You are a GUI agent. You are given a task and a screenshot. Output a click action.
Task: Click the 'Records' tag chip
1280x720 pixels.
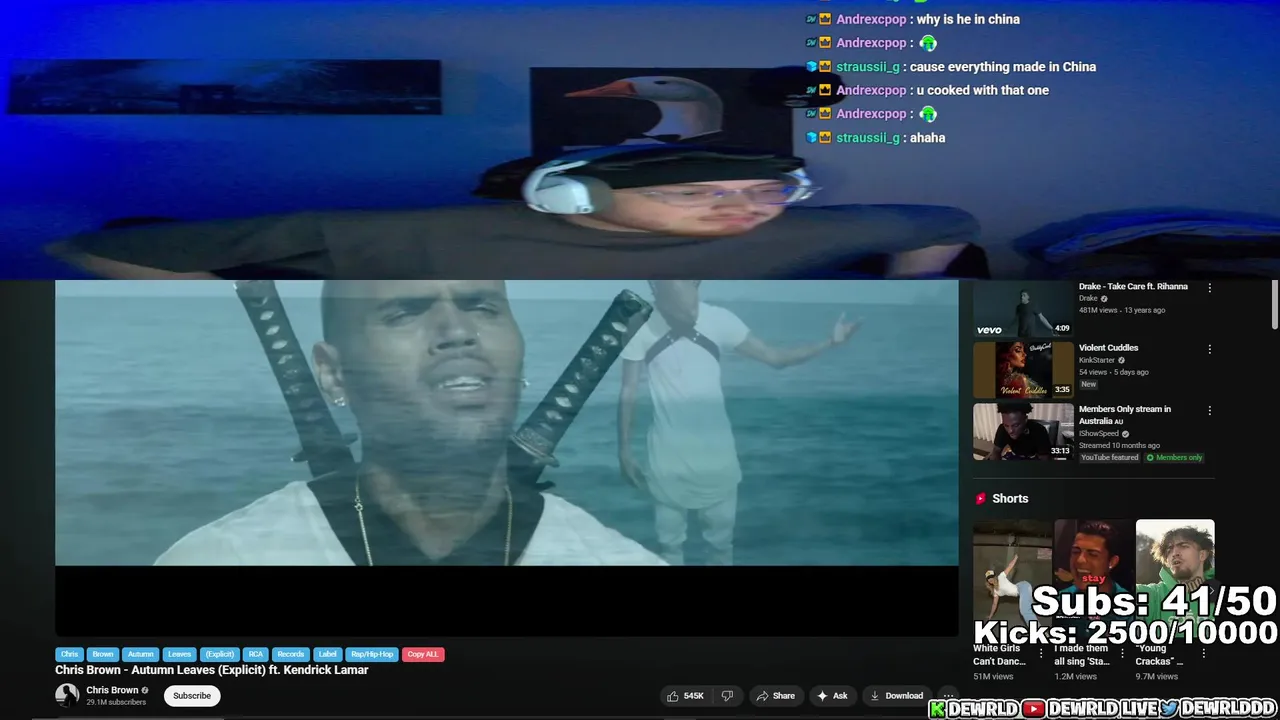pos(290,654)
